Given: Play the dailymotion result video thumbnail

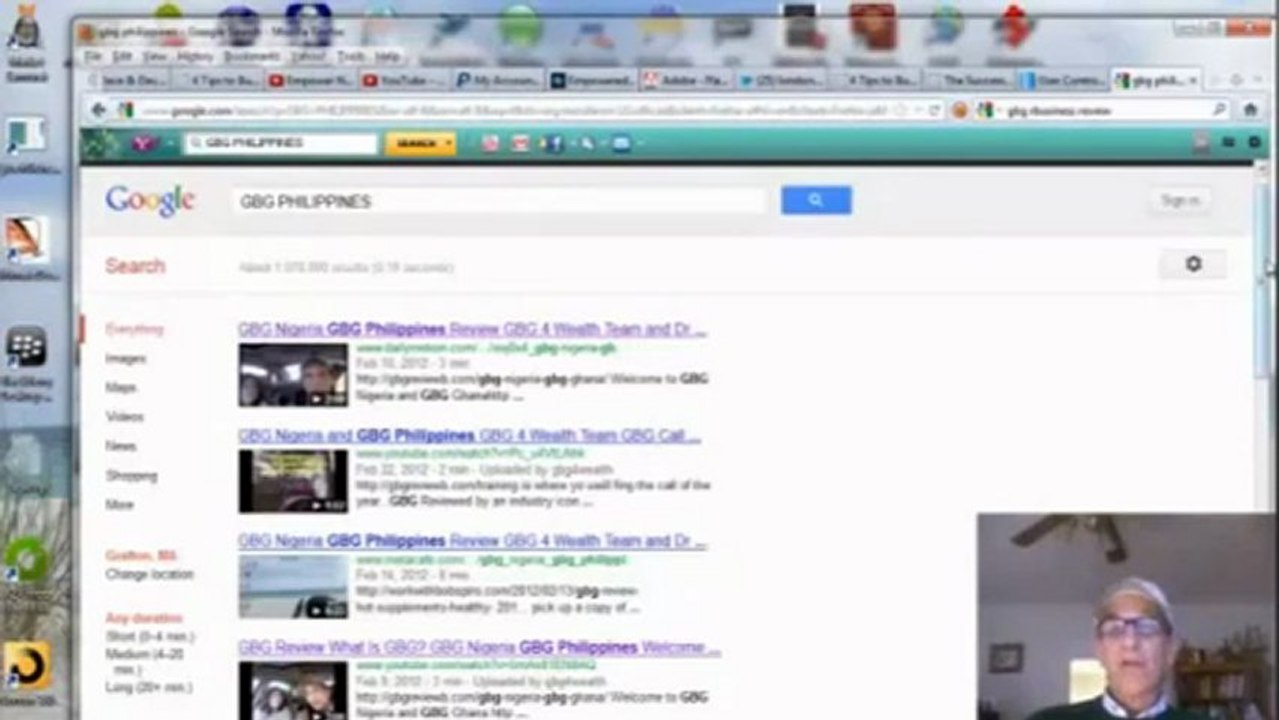Looking at the screenshot, I should coord(293,375).
